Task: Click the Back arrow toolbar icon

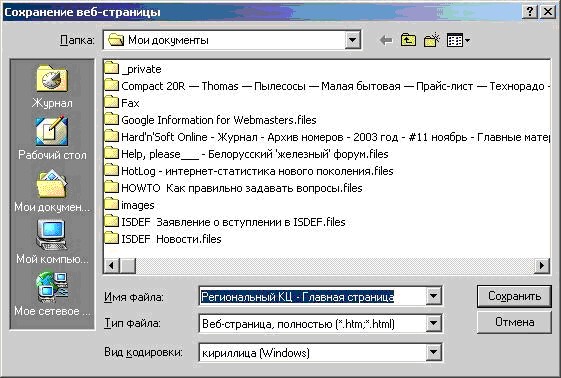Action: click(x=386, y=40)
